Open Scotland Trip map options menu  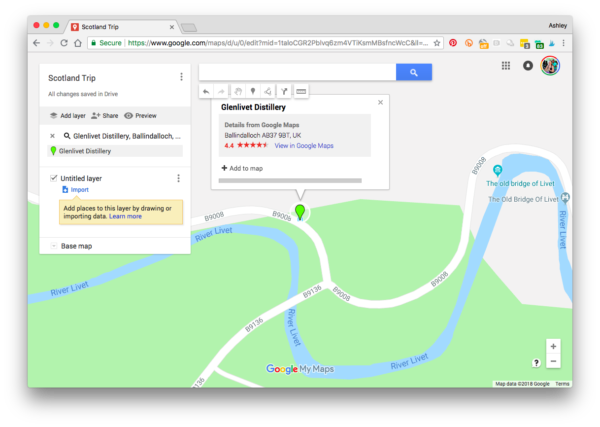181,77
